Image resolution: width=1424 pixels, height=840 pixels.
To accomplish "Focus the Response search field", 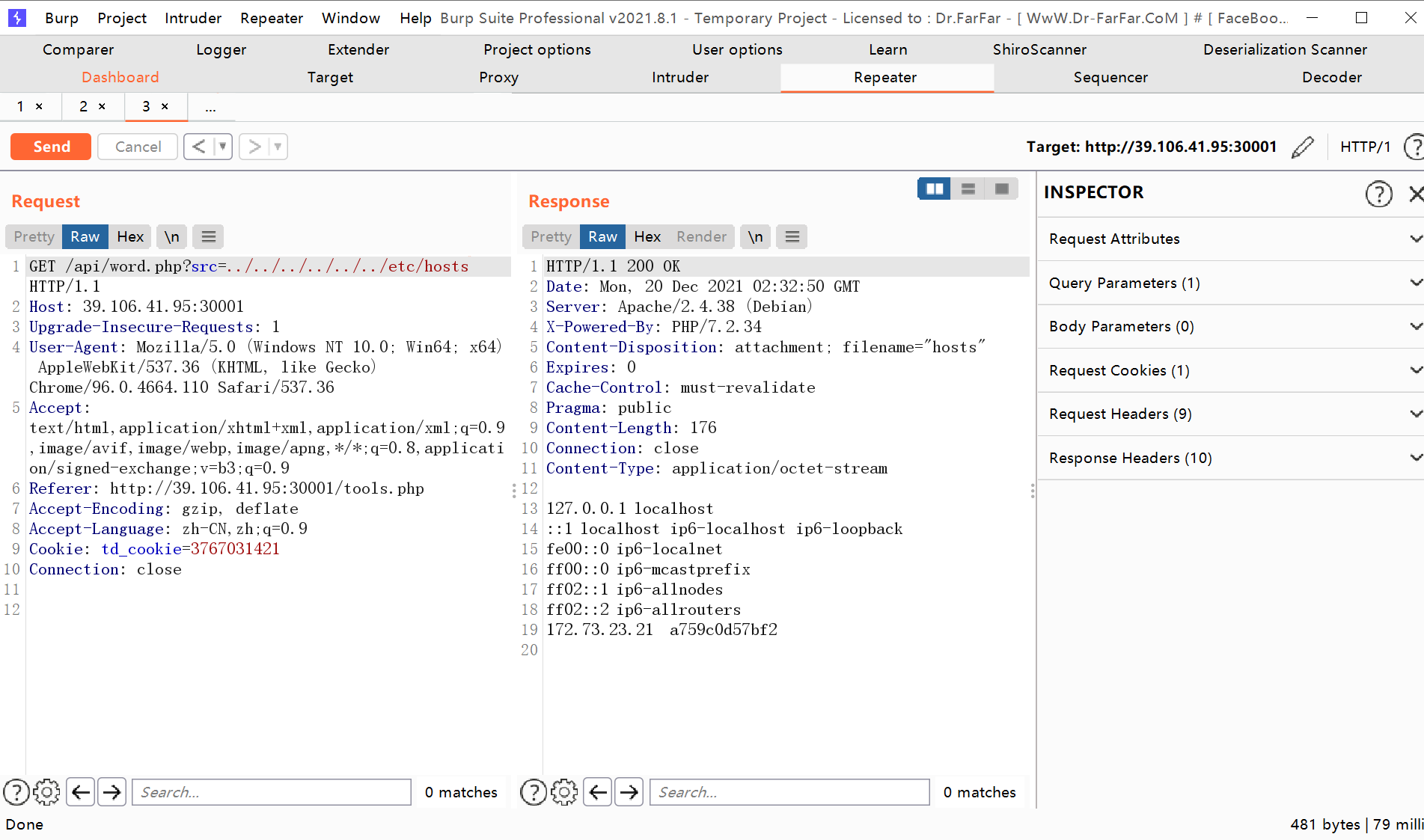I will pos(789,792).
